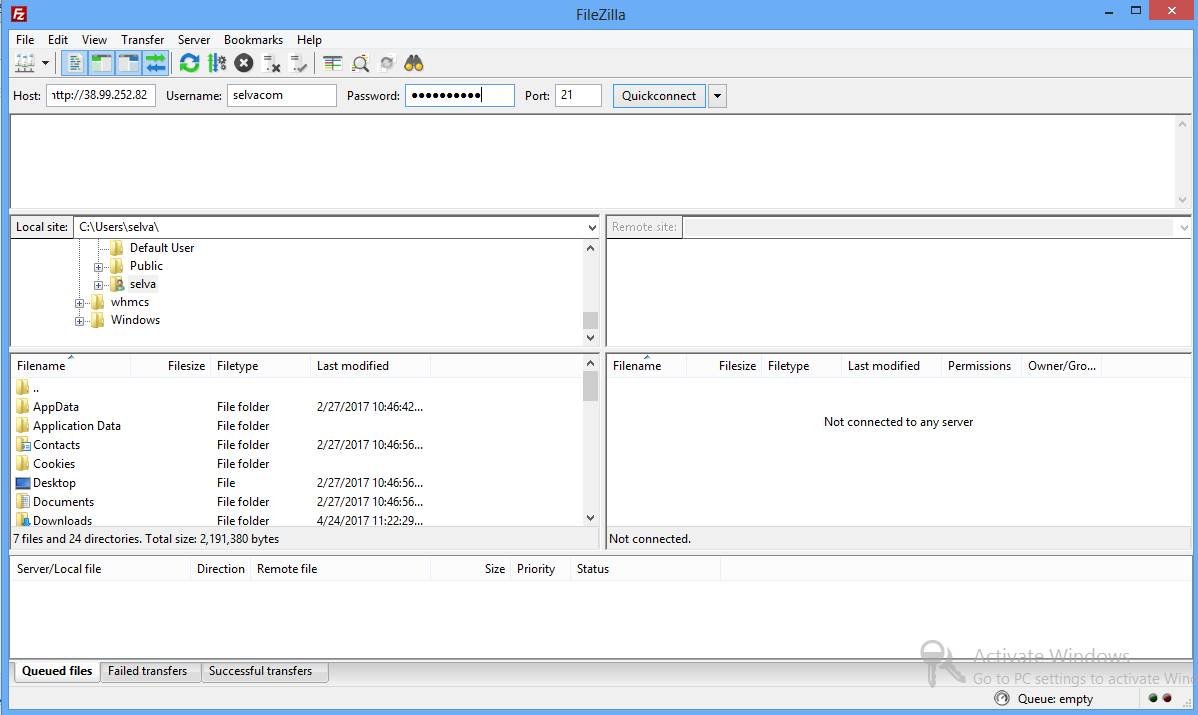Open the Bookmarks menu
Screen dimensions: 1198x715
tap(254, 40)
